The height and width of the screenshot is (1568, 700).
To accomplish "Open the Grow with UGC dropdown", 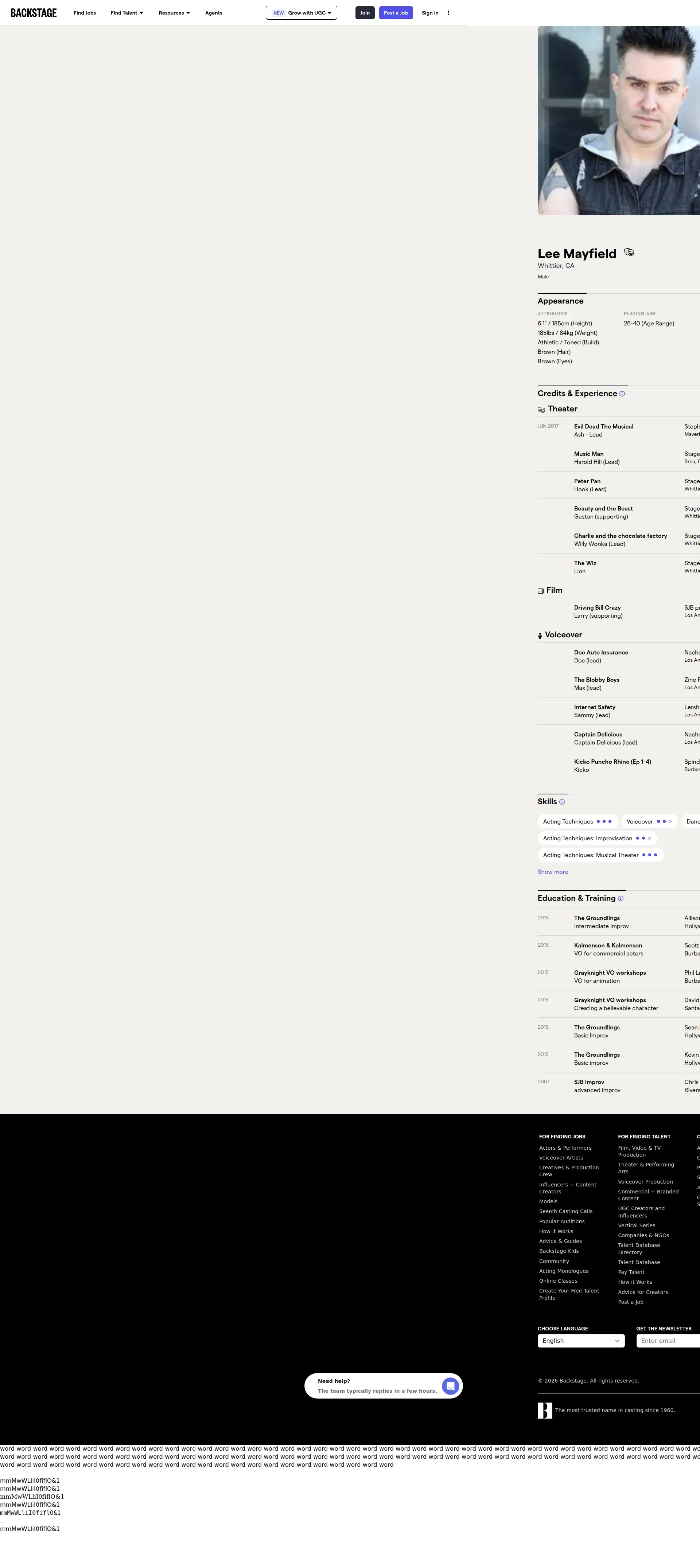I will click(302, 13).
